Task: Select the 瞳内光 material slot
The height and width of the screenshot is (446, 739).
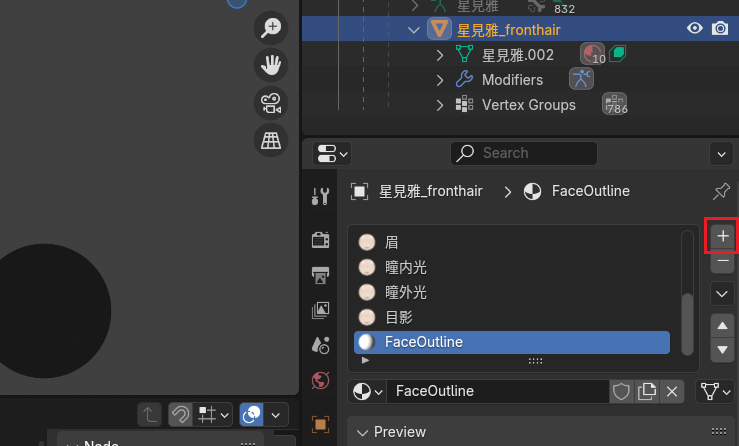Action: pyautogui.click(x=405, y=267)
